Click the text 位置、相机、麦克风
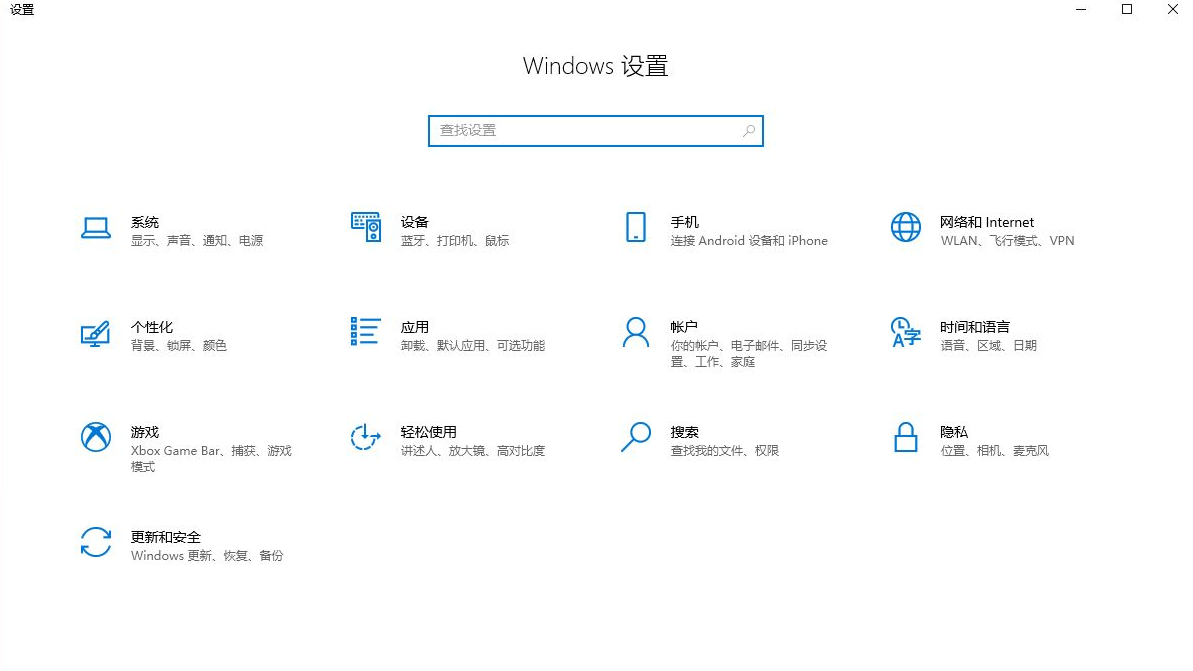The height and width of the screenshot is (671, 1193). tap(994, 450)
